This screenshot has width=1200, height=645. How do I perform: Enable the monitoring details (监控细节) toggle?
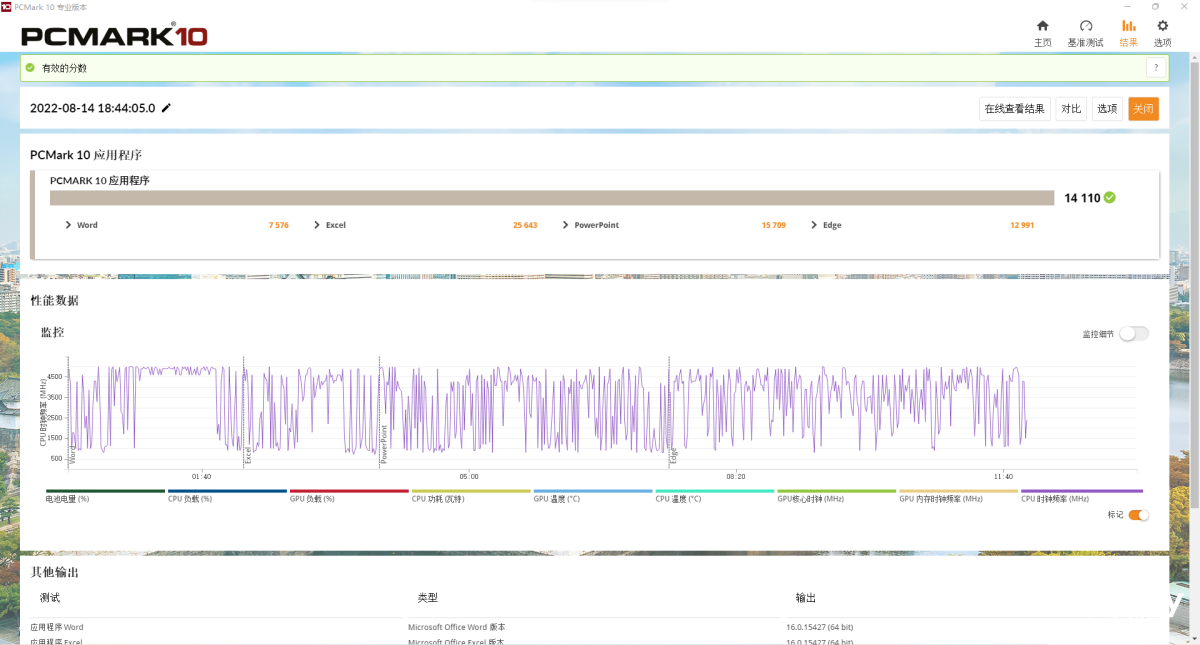click(1133, 334)
